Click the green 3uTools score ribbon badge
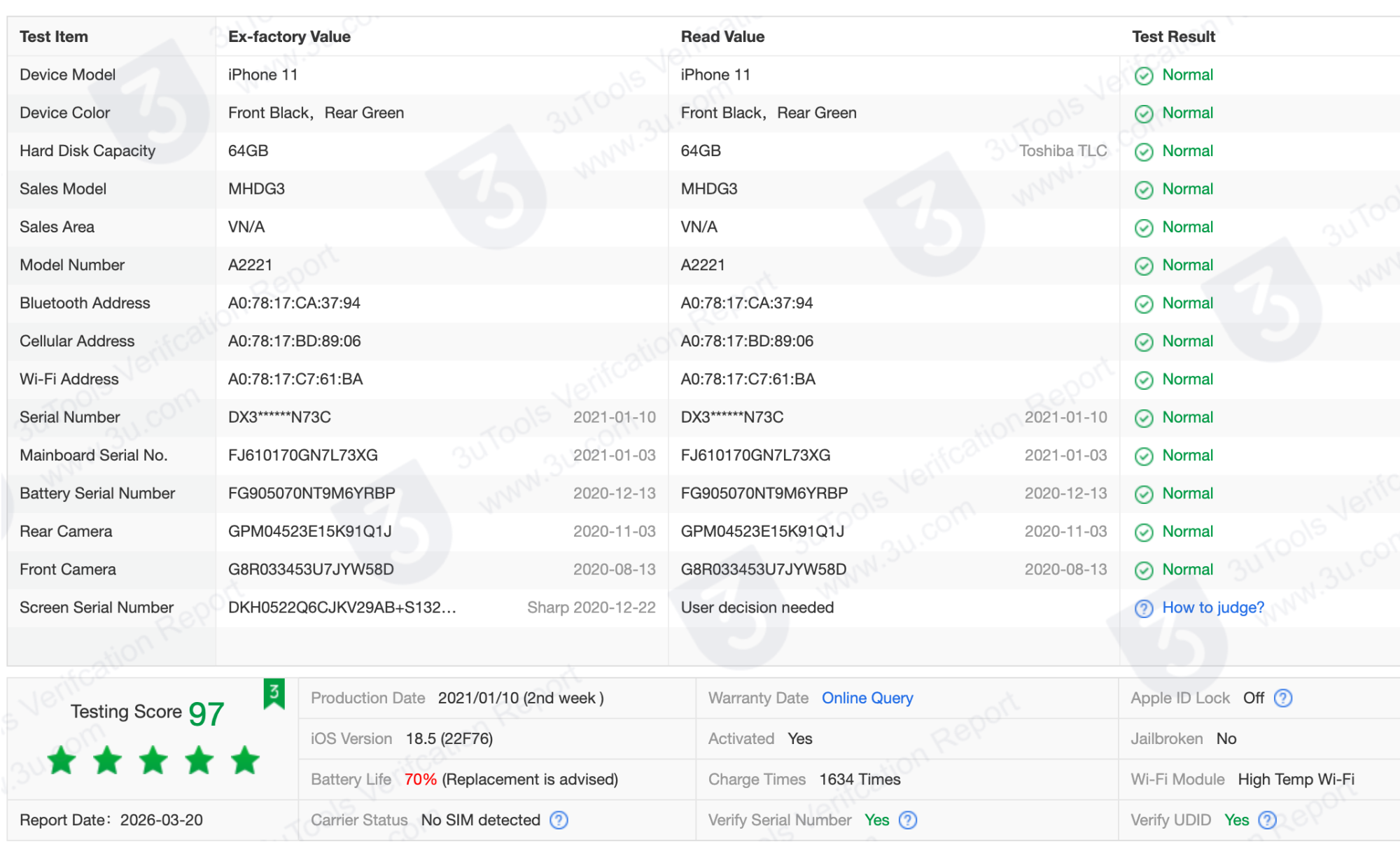This screenshot has height=849, width=1400. [x=274, y=692]
